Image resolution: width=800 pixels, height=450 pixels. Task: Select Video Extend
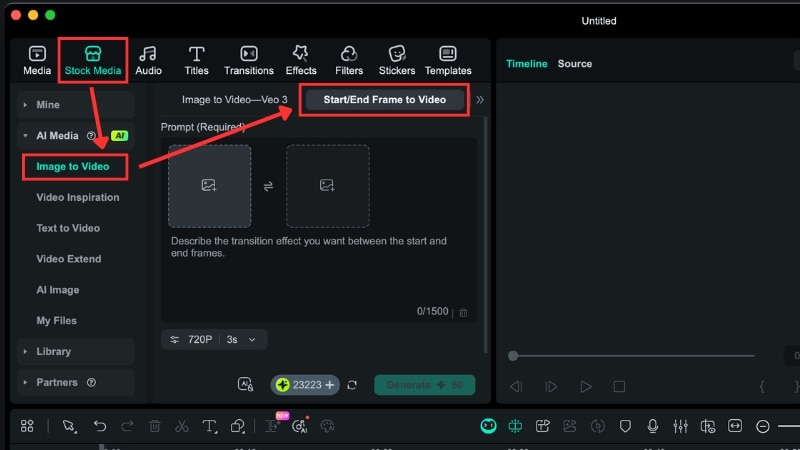pos(68,259)
